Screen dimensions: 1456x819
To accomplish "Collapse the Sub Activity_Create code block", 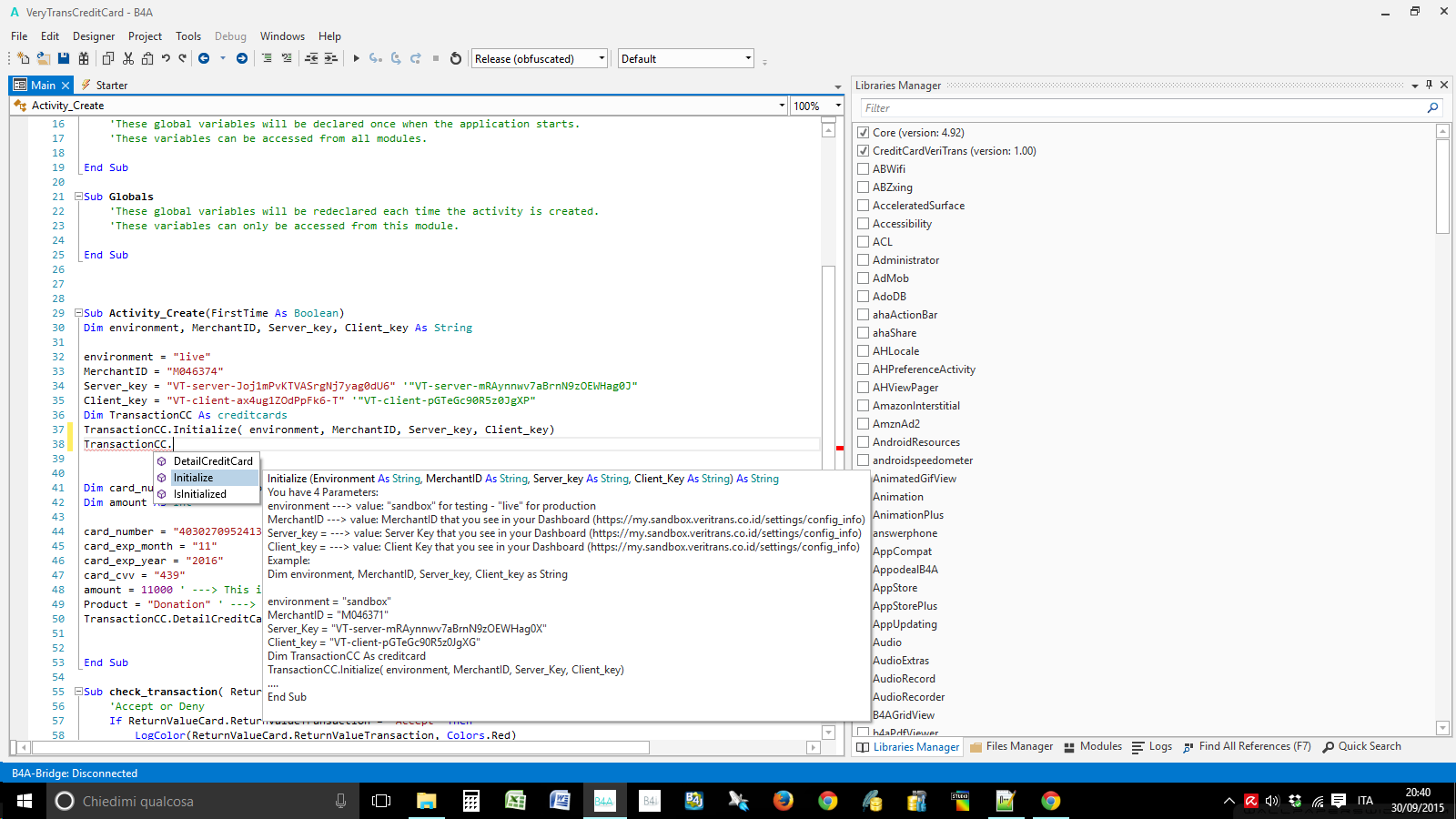I will click(78, 313).
